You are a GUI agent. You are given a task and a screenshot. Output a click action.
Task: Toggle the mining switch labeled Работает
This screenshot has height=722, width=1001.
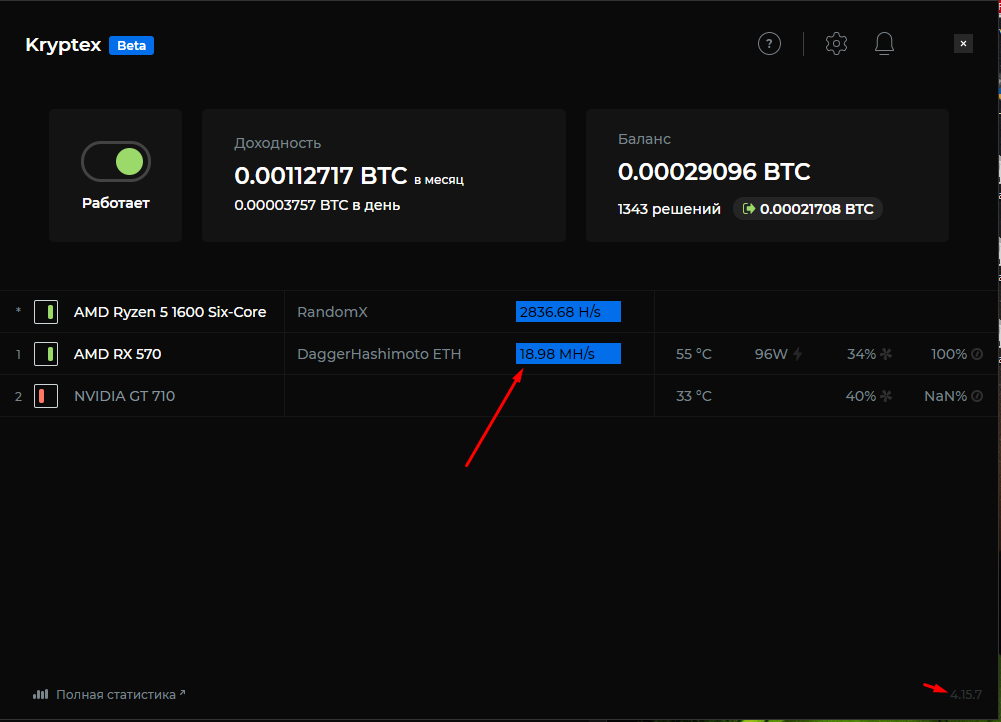[x=116, y=162]
